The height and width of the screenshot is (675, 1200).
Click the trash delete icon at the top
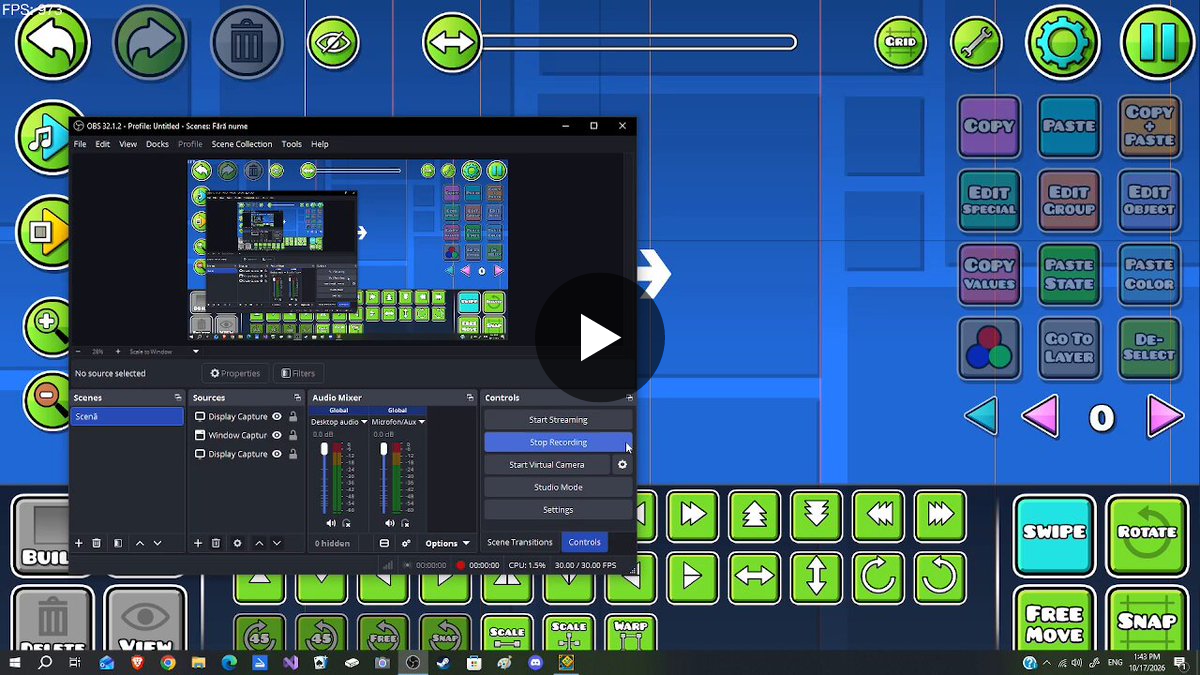(x=246, y=43)
